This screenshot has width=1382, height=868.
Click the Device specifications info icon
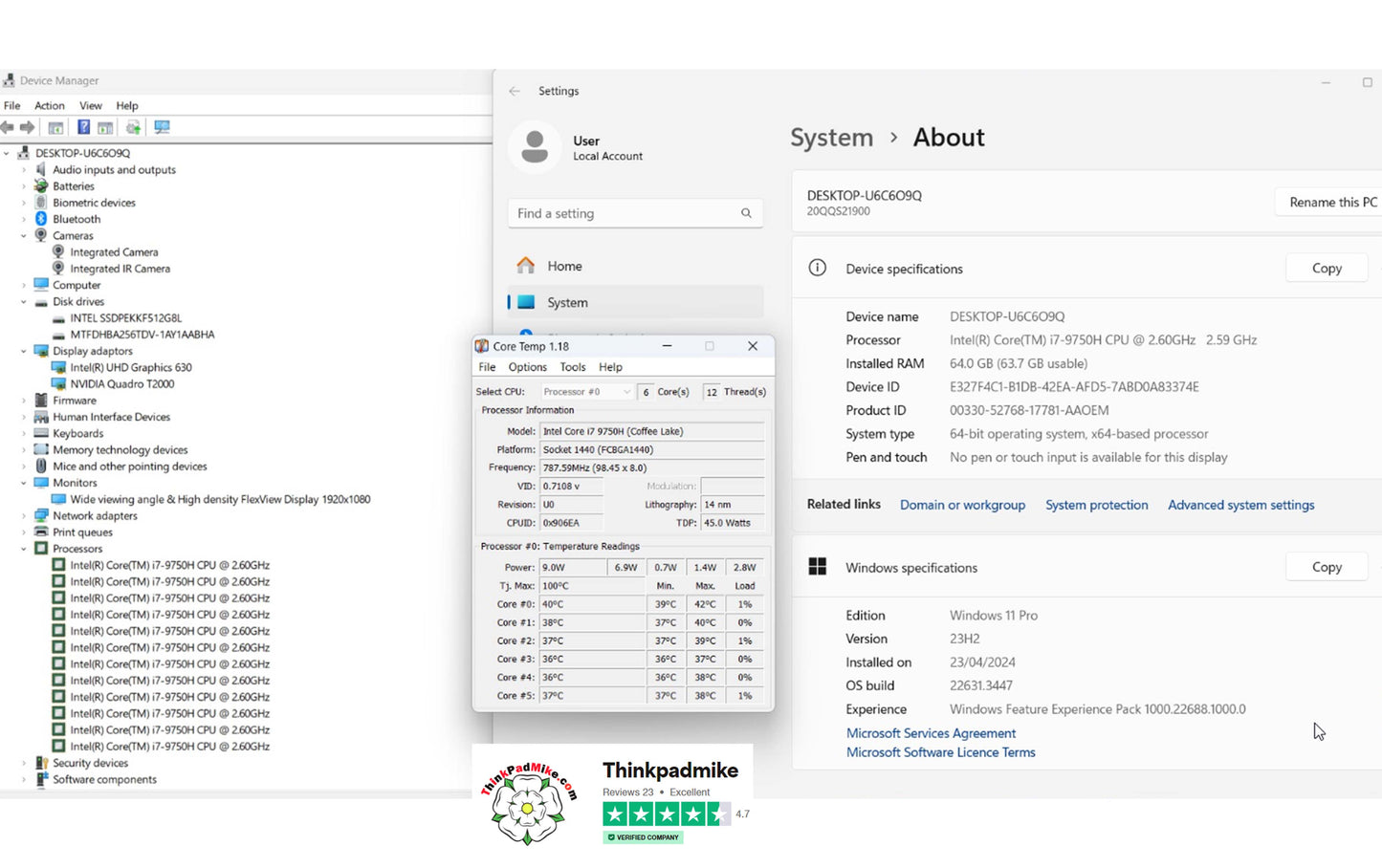[818, 268]
